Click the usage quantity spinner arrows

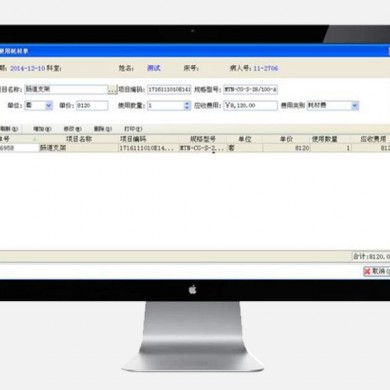click(187, 106)
